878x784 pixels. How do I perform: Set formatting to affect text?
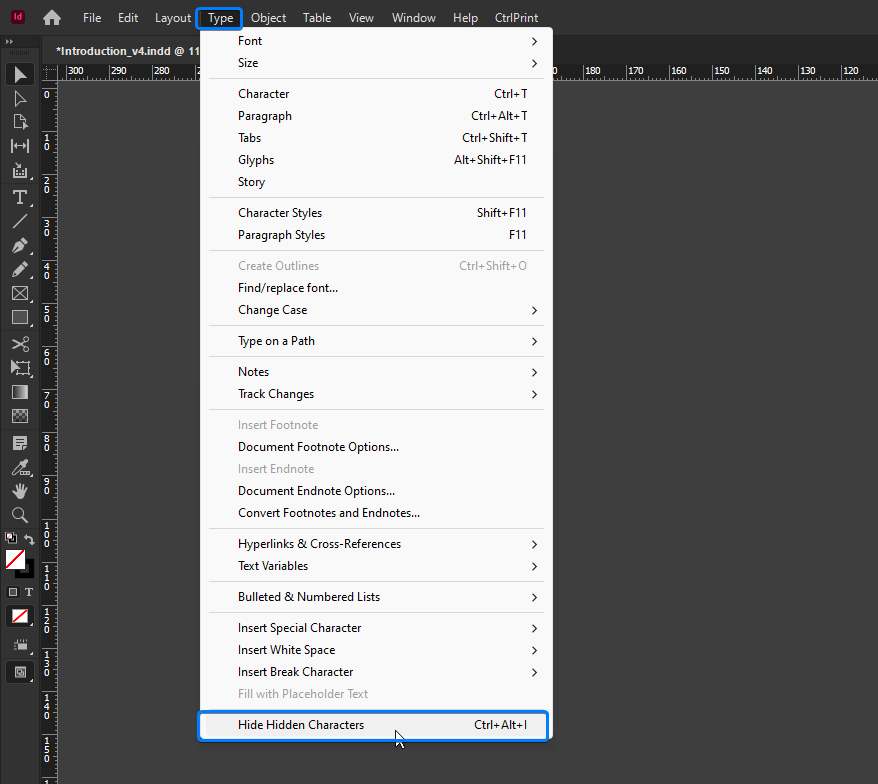29,592
